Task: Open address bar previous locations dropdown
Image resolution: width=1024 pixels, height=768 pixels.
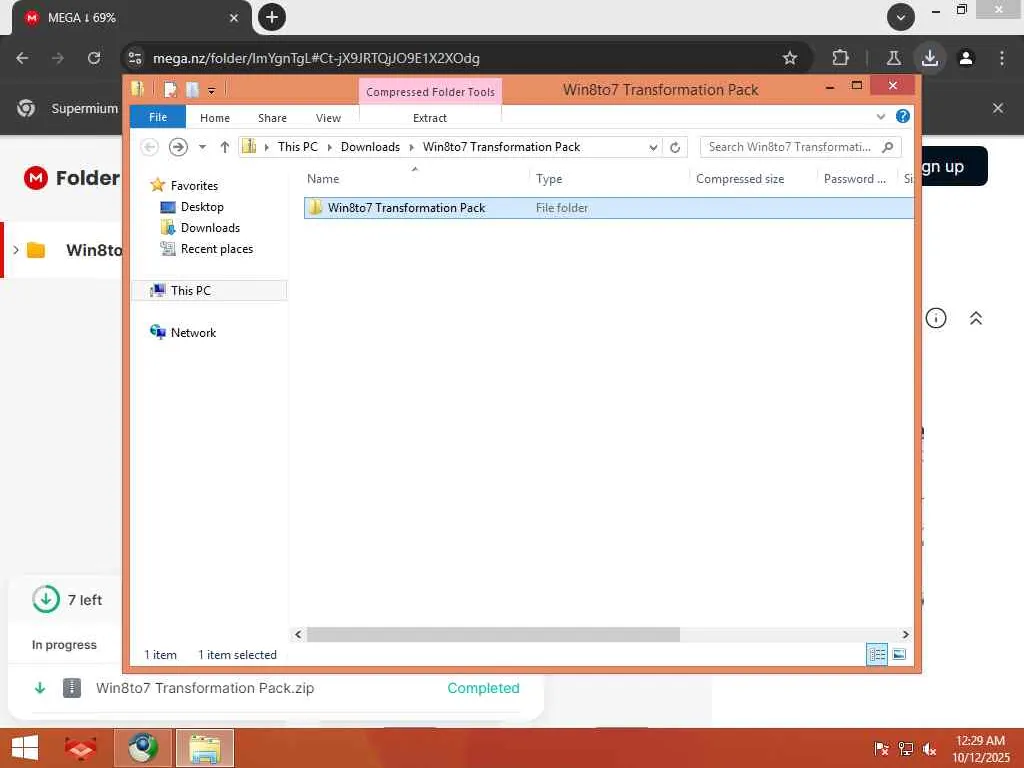Action: tap(653, 148)
